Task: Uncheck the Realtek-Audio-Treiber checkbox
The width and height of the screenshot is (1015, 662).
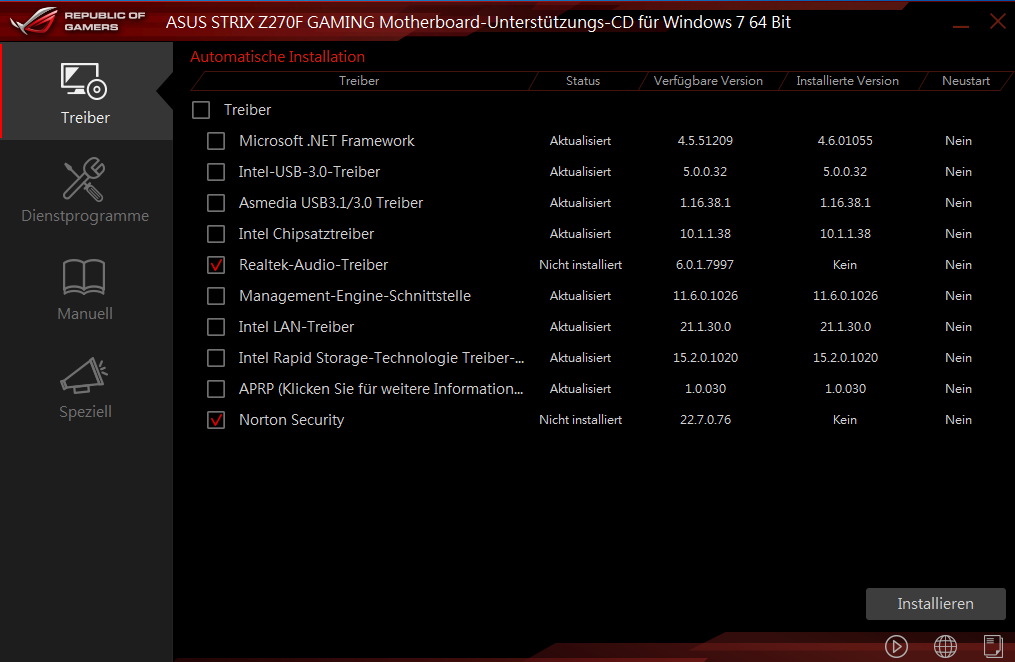Action: click(216, 265)
